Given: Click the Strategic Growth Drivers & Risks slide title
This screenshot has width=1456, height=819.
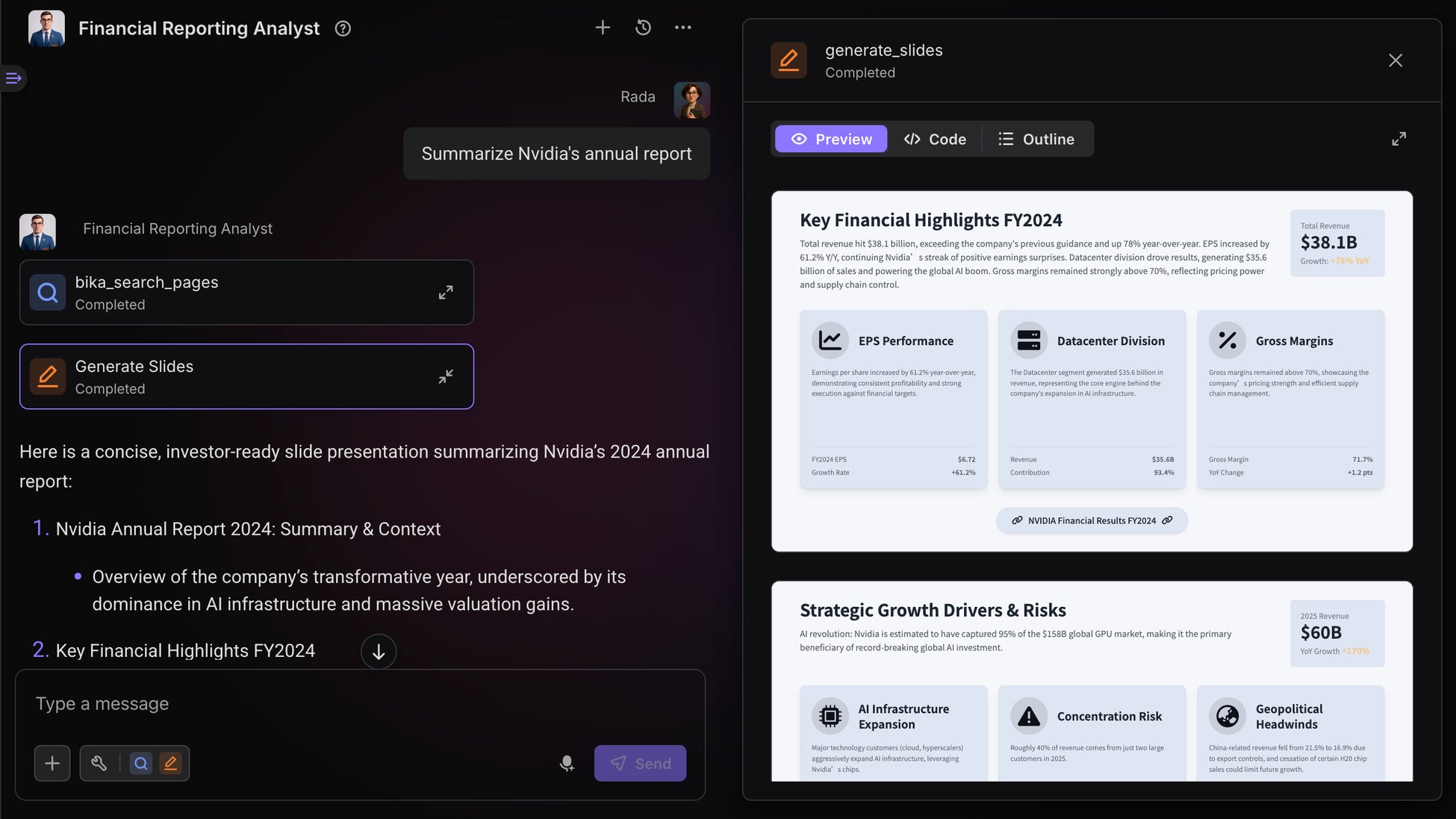Looking at the screenshot, I should tap(933, 610).
